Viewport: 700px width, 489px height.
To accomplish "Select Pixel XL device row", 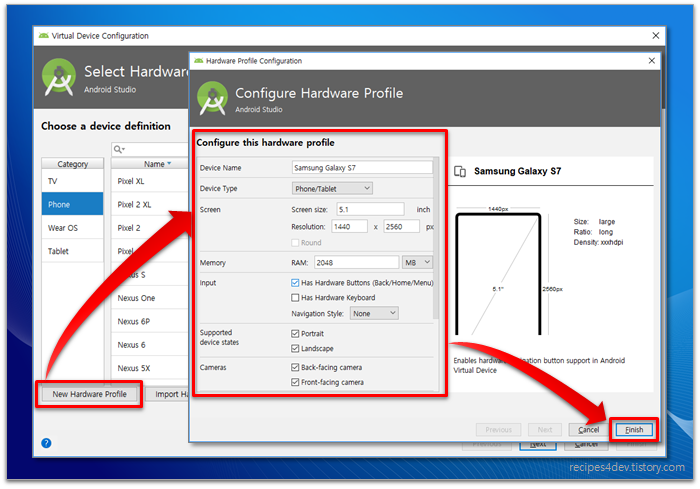I will [x=150, y=181].
